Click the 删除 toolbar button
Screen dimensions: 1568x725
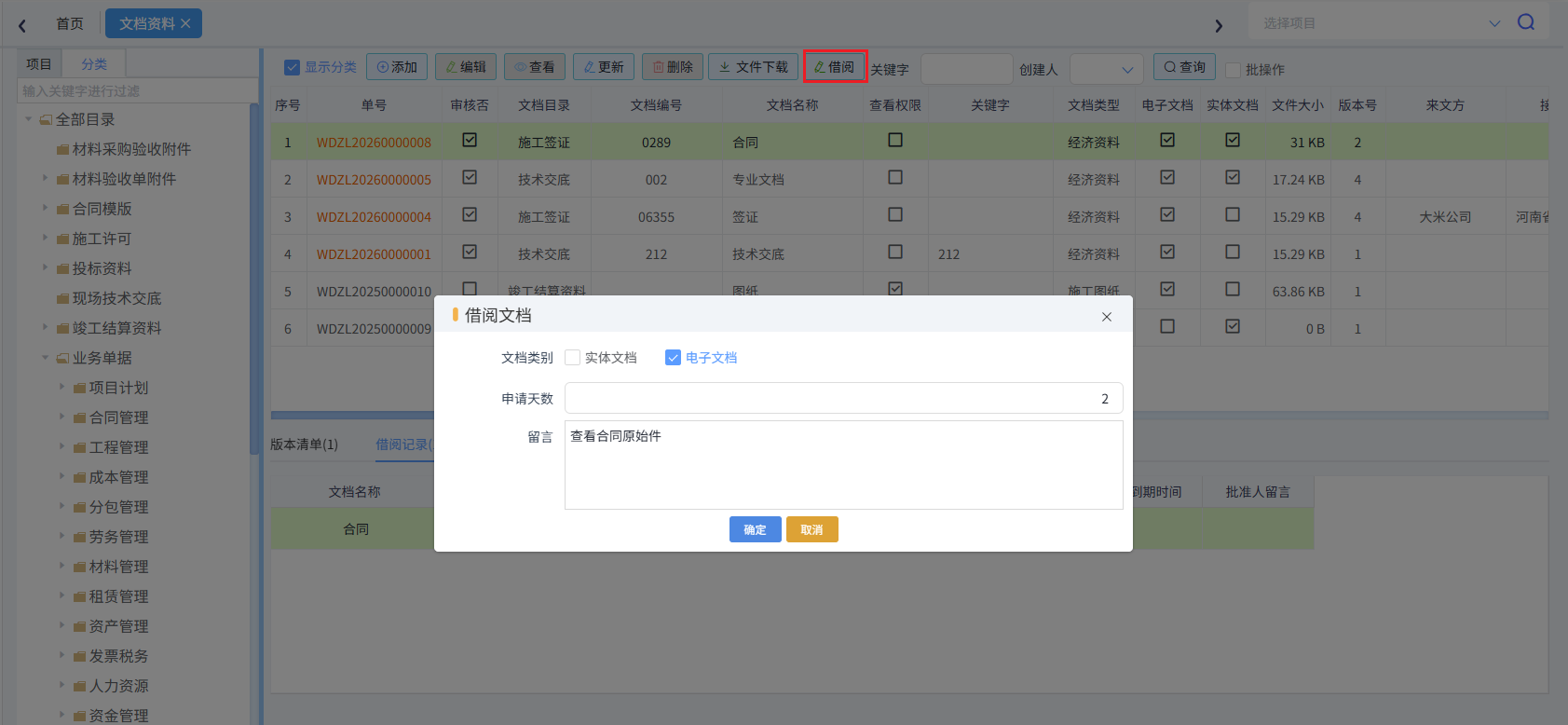click(x=673, y=67)
